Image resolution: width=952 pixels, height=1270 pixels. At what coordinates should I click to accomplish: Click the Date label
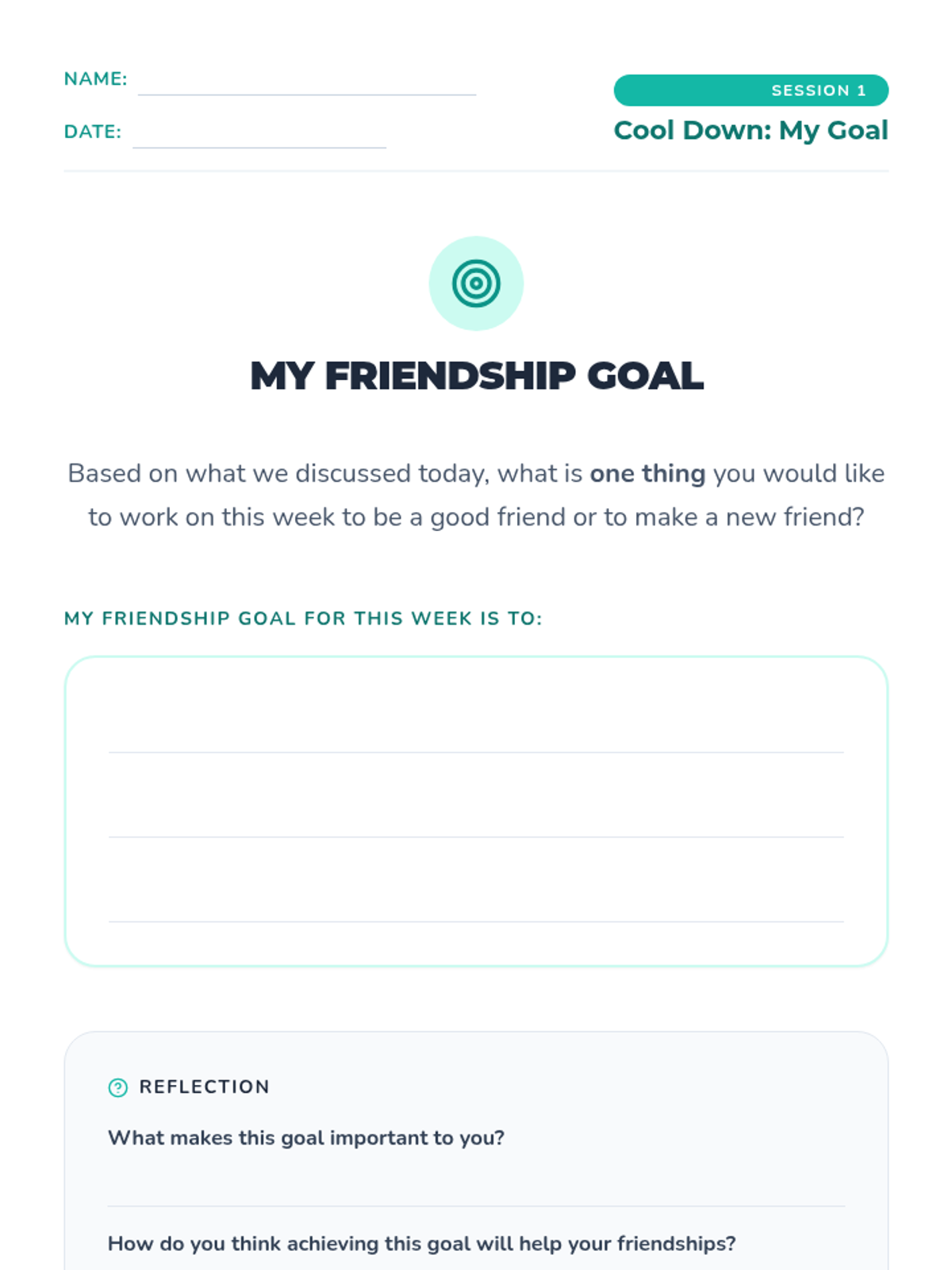pyautogui.click(x=93, y=132)
